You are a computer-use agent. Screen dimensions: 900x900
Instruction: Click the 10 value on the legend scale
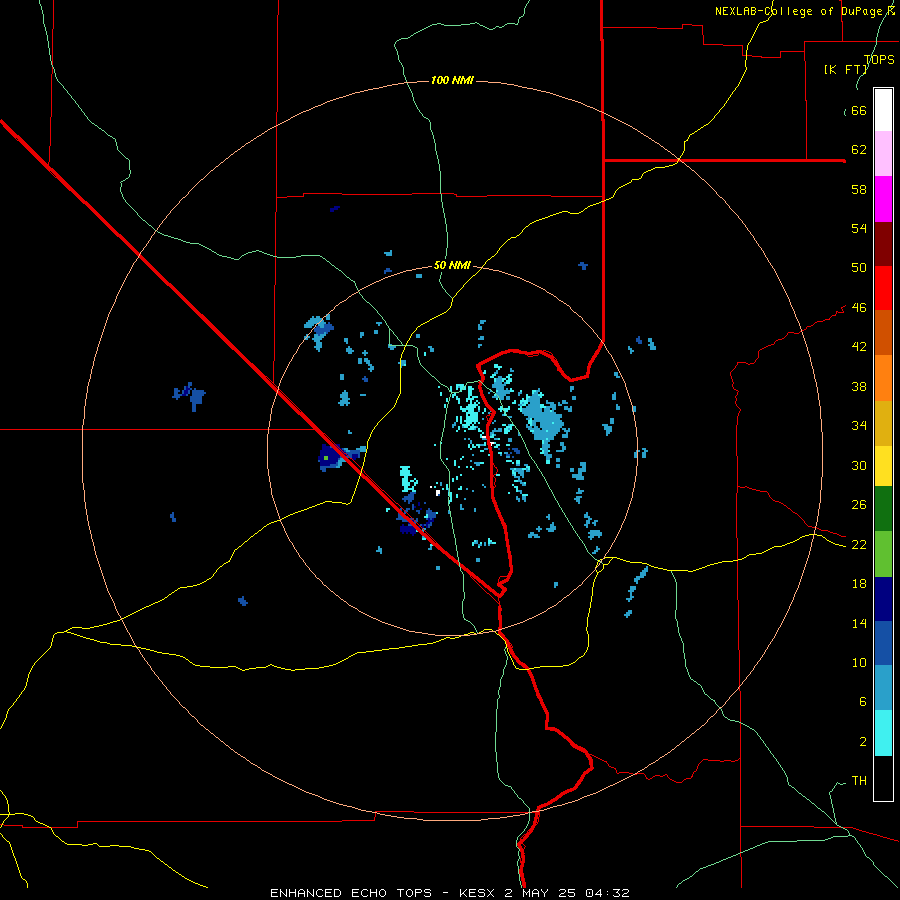(x=859, y=663)
